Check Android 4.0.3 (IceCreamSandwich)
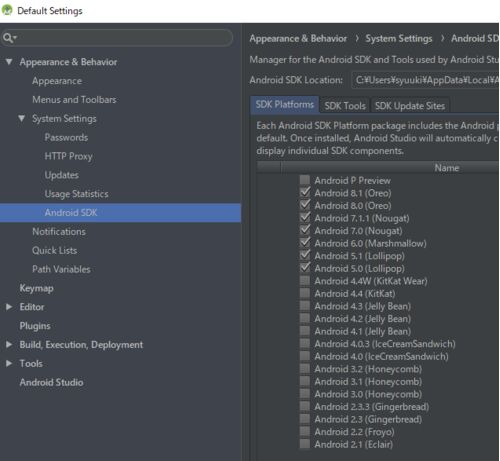500x461 pixels. coord(305,343)
